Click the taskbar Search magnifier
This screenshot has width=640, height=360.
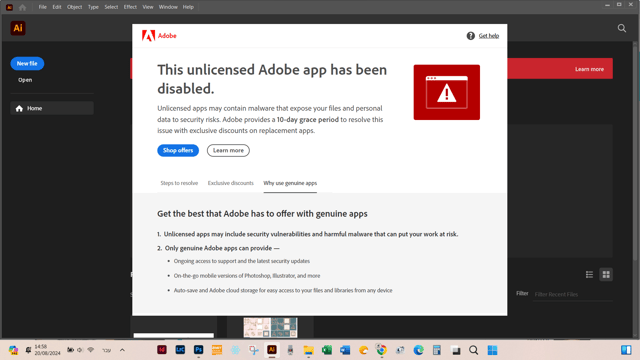click(473, 350)
